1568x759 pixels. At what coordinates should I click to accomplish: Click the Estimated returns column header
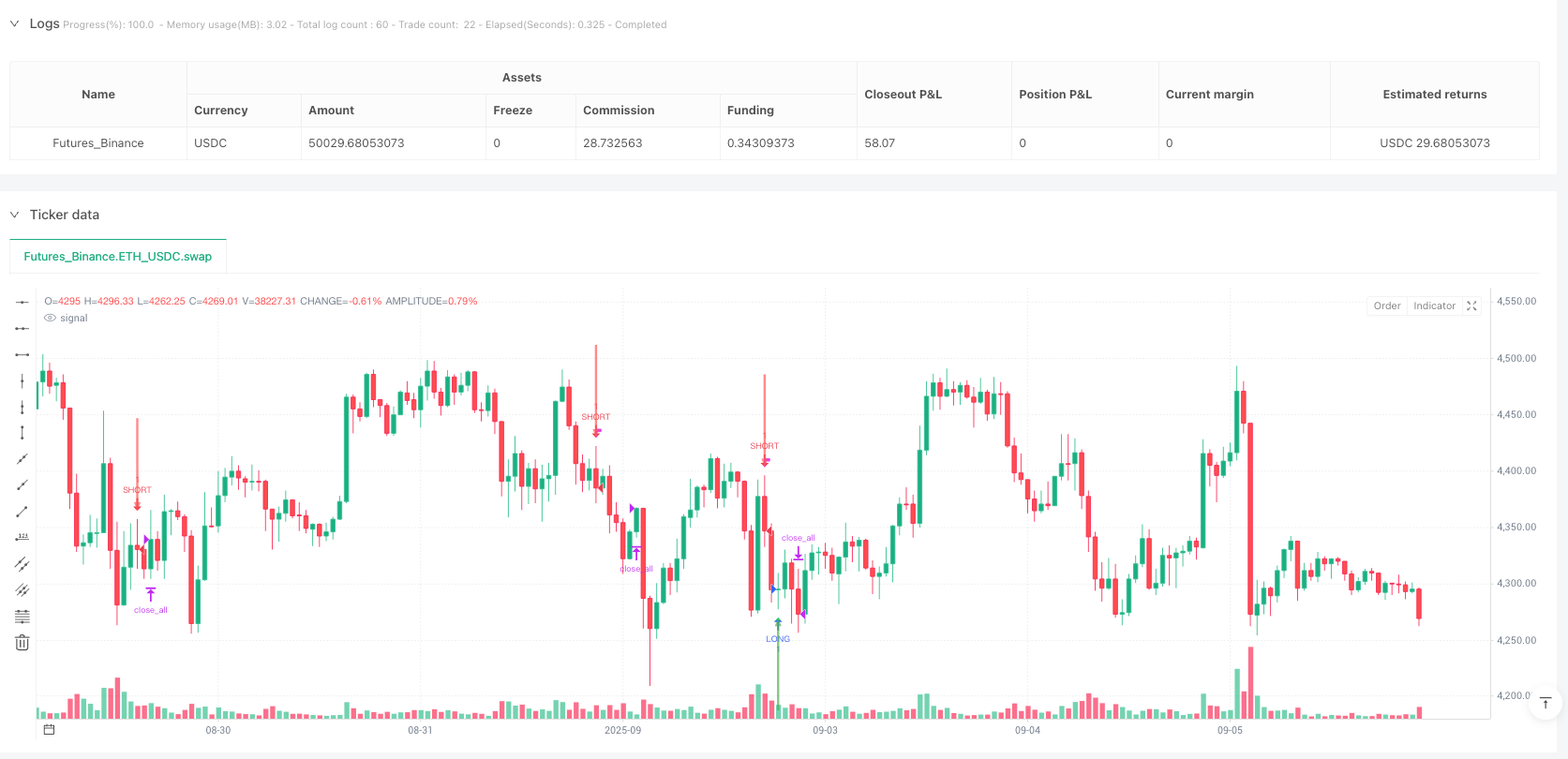click(x=1434, y=95)
